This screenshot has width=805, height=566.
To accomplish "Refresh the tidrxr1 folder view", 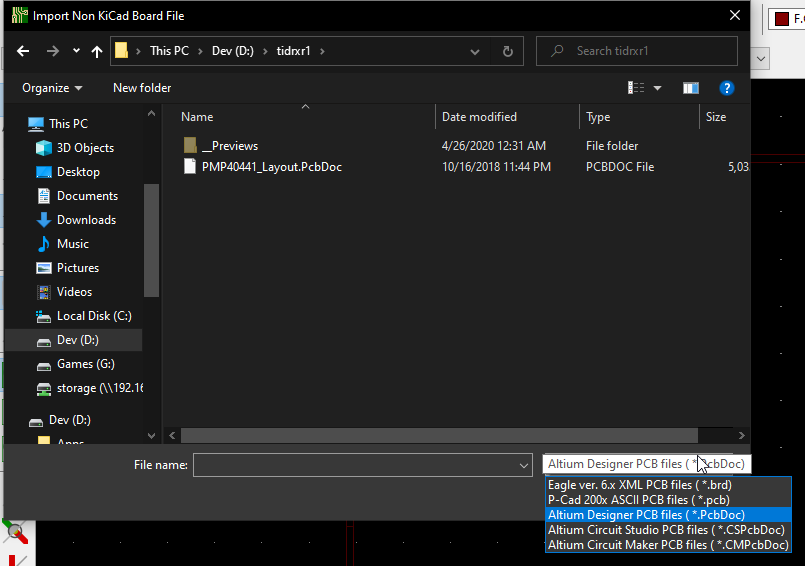I will point(507,51).
